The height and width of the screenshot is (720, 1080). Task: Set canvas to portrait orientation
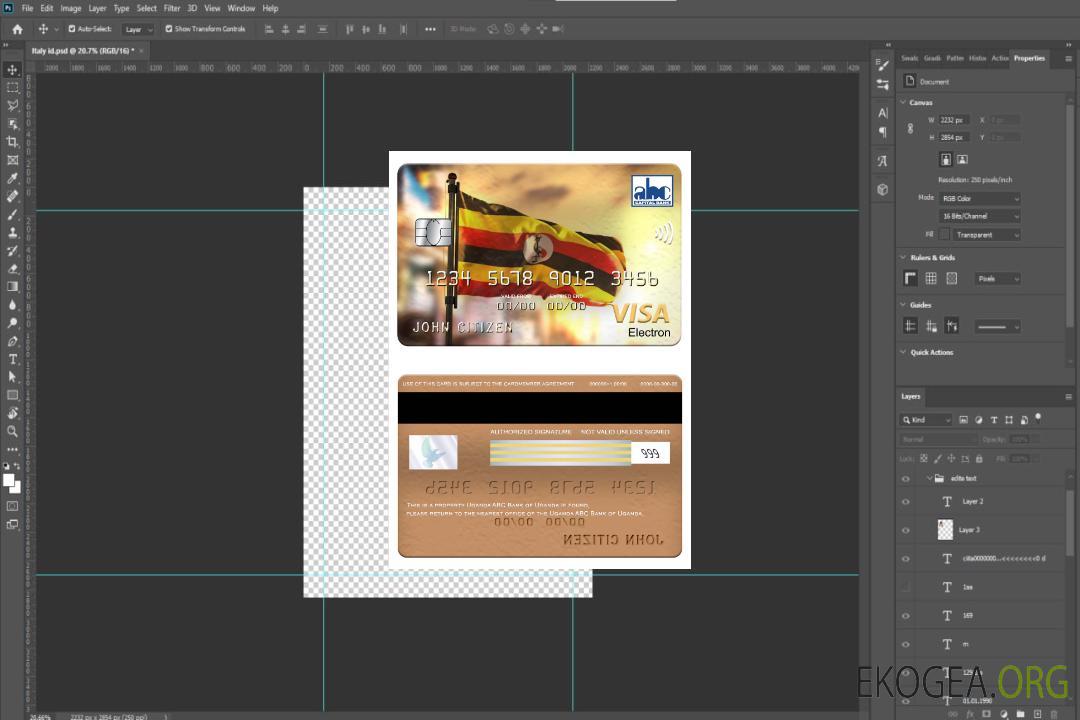(x=946, y=160)
